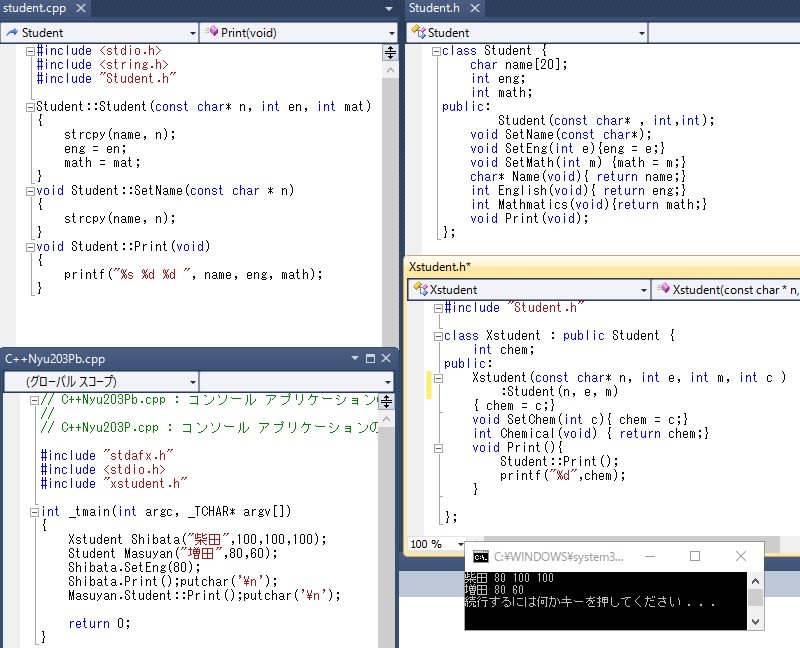Open the Xstudent class dropdown
The image size is (800, 648).
pos(529,290)
